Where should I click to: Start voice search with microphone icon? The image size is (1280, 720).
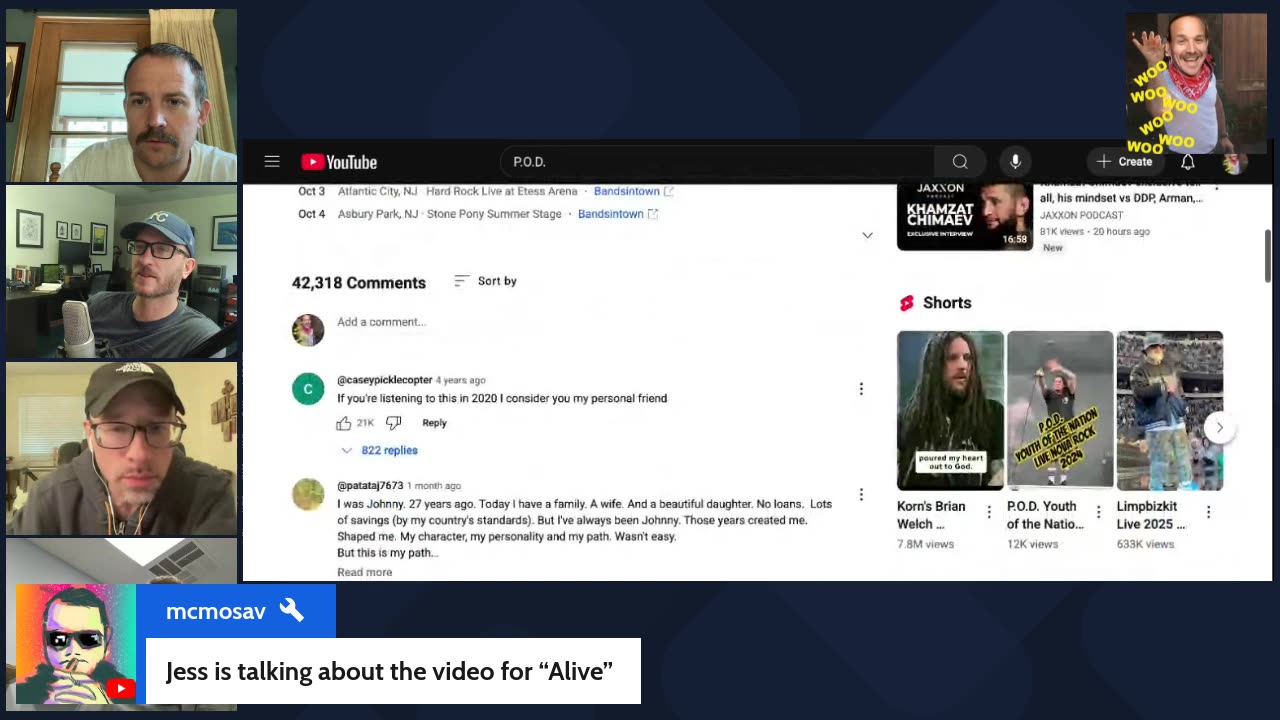pos(1015,162)
